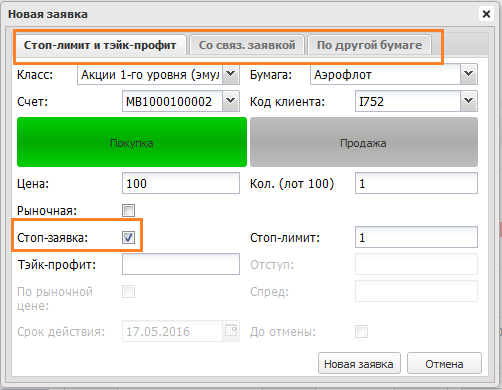Expand the Счет dropdown arrow
The image size is (502, 390).
231,101
